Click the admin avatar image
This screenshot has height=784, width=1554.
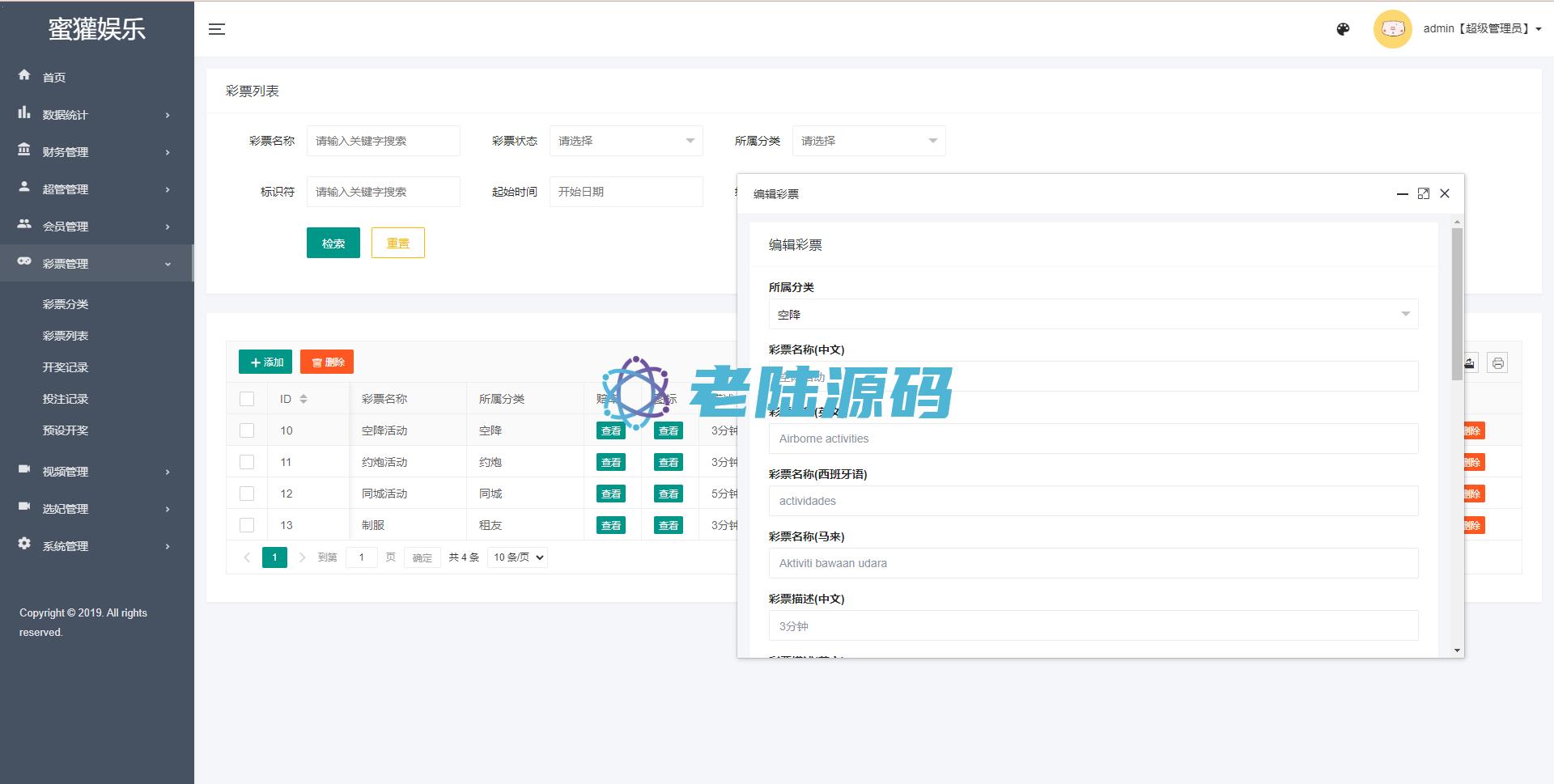1392,29
